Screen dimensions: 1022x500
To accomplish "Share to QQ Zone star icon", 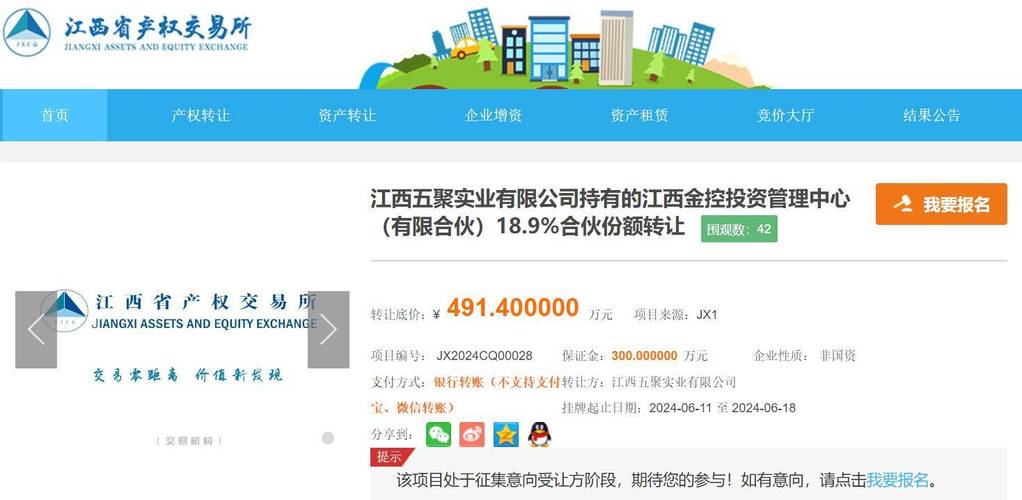I will (506, 435).
